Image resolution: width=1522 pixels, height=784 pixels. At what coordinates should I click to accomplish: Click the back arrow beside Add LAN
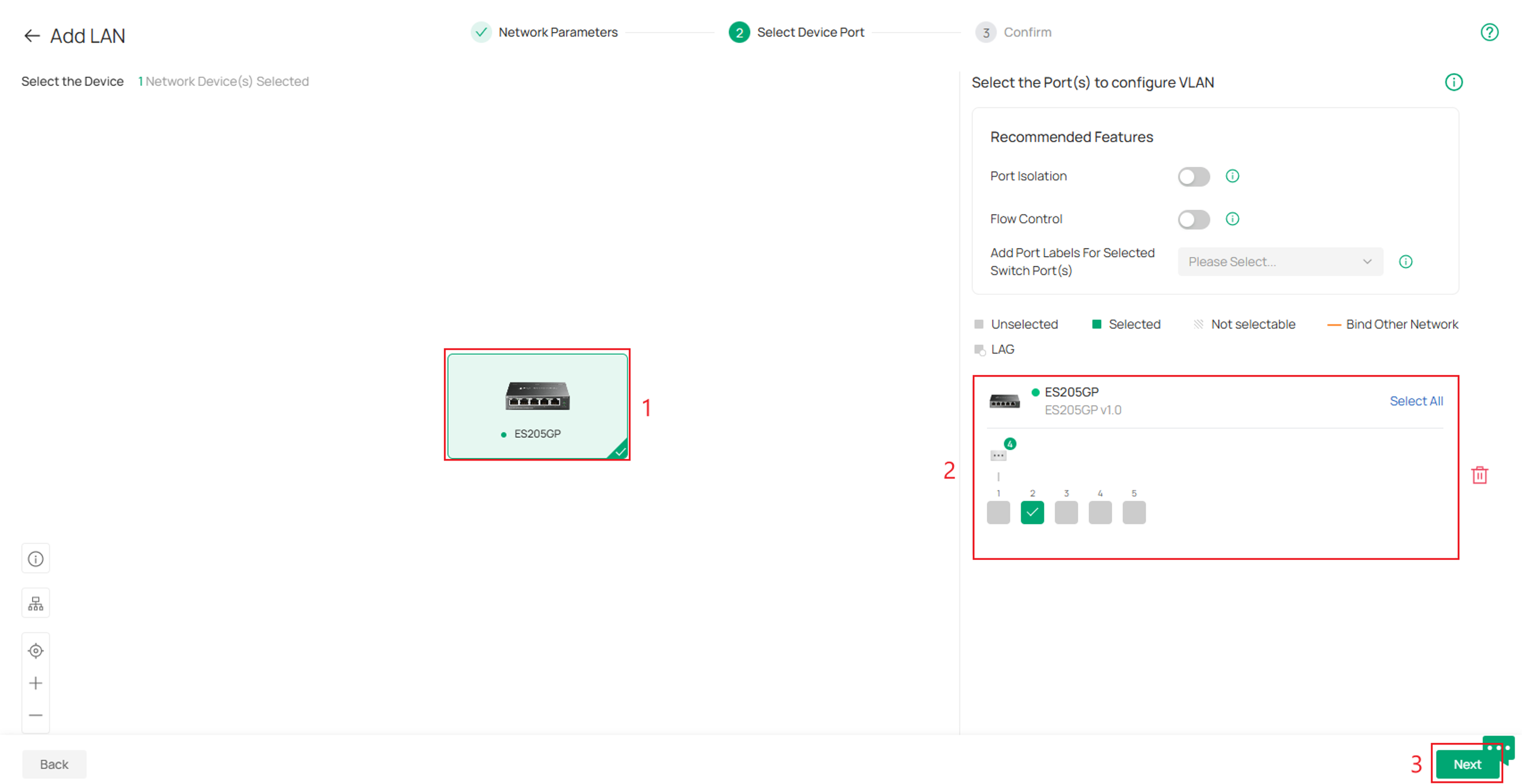pos(31,36)
